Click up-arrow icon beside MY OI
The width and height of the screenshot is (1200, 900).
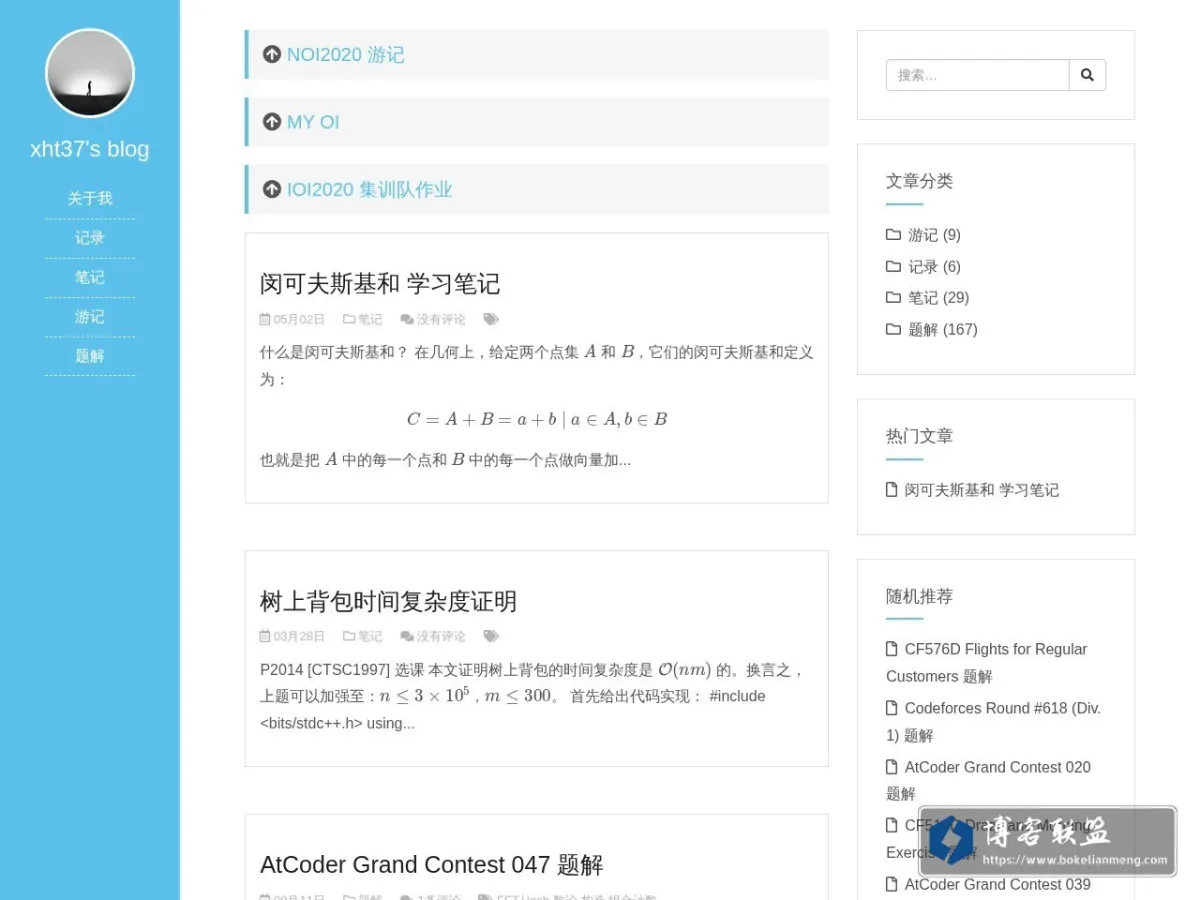(x=272, y=121)
